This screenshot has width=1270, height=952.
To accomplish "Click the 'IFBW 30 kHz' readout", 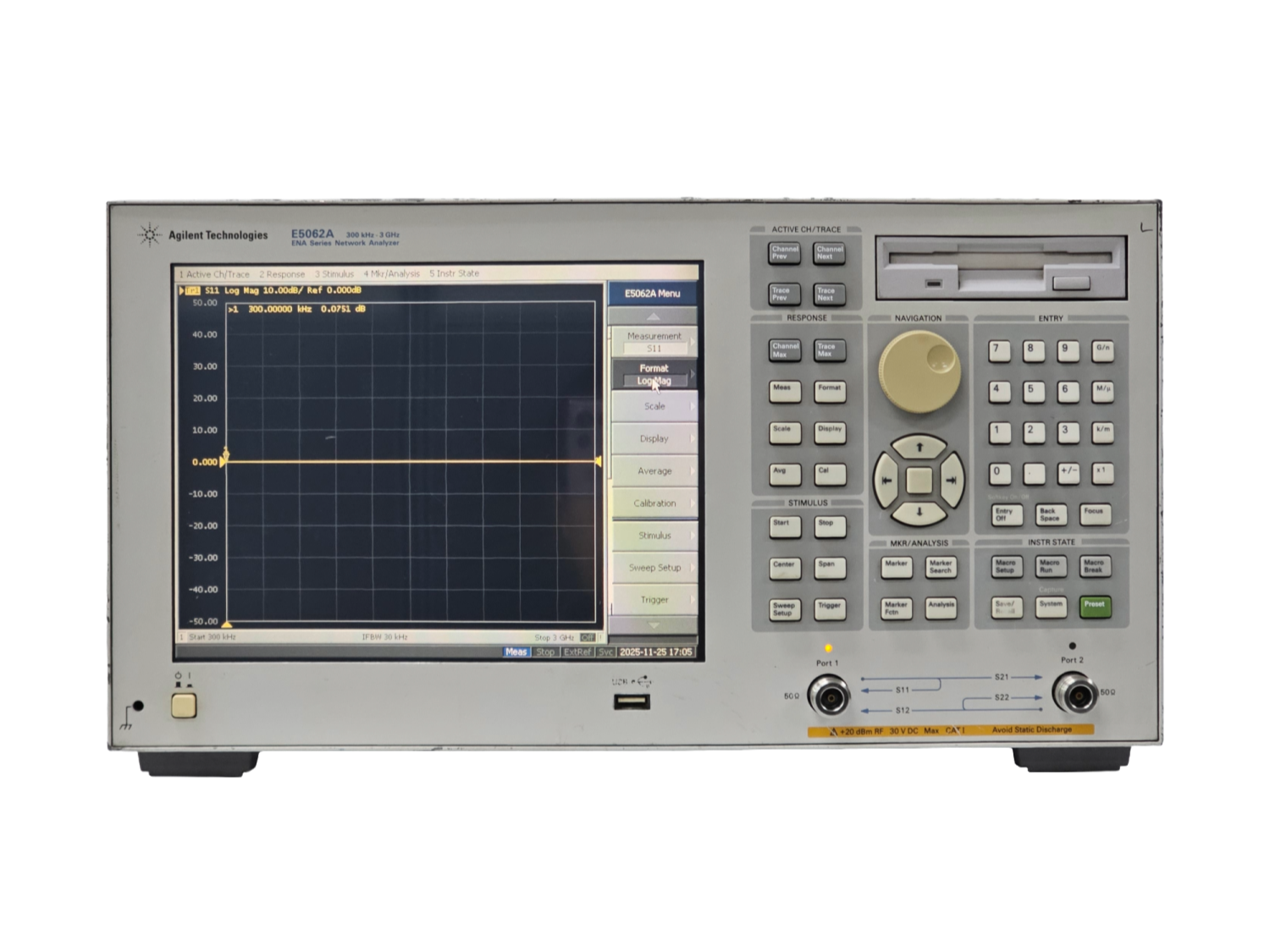I will click(384, 637).
